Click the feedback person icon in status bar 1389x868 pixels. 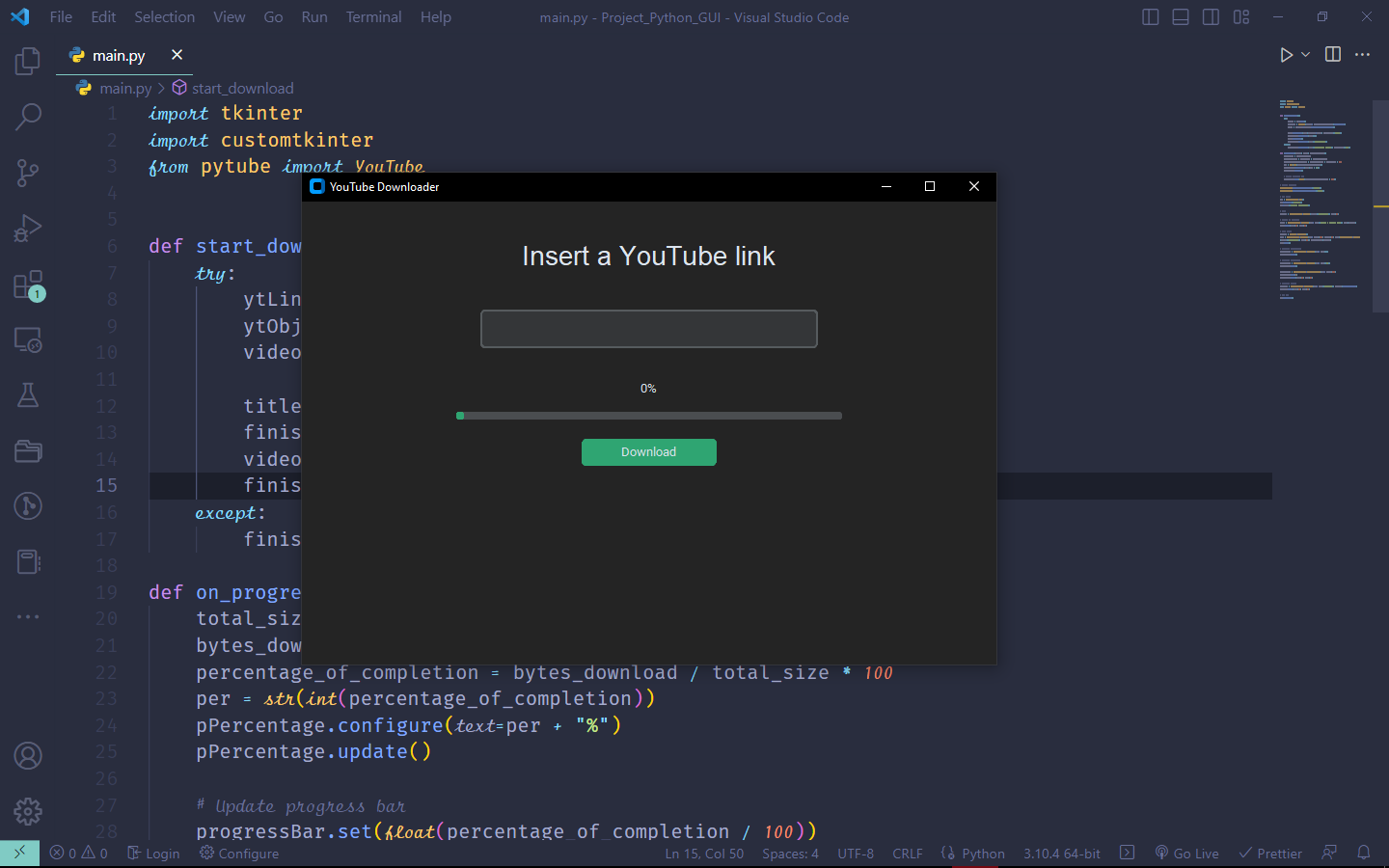point(1329,853)
